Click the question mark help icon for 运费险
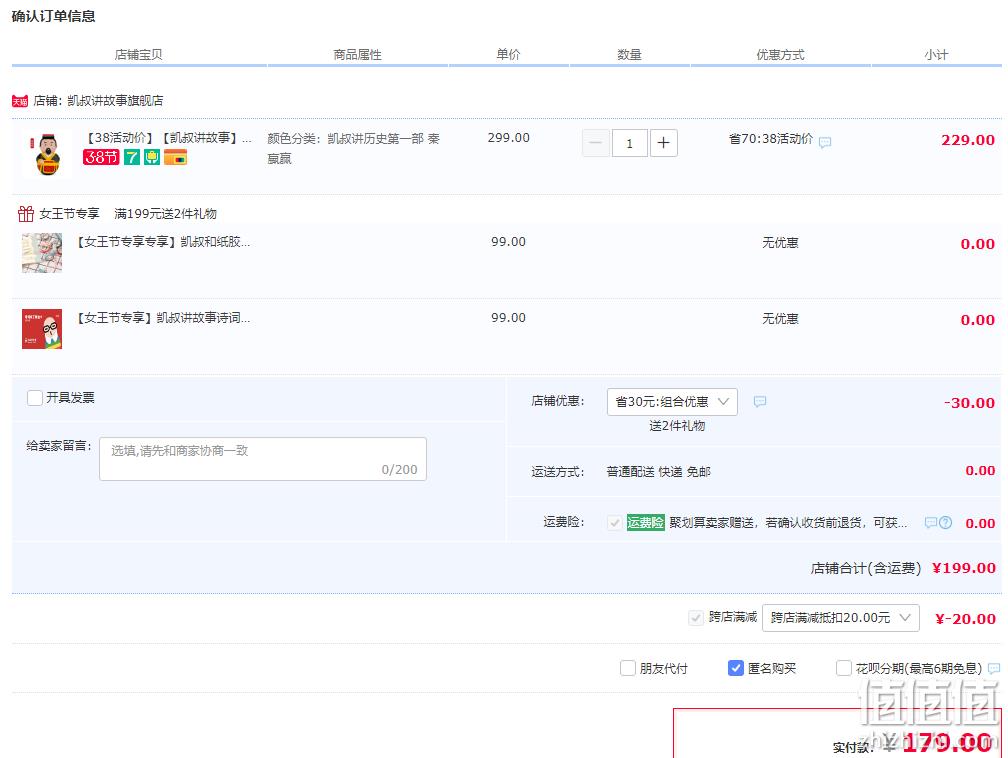 point(945,523)
